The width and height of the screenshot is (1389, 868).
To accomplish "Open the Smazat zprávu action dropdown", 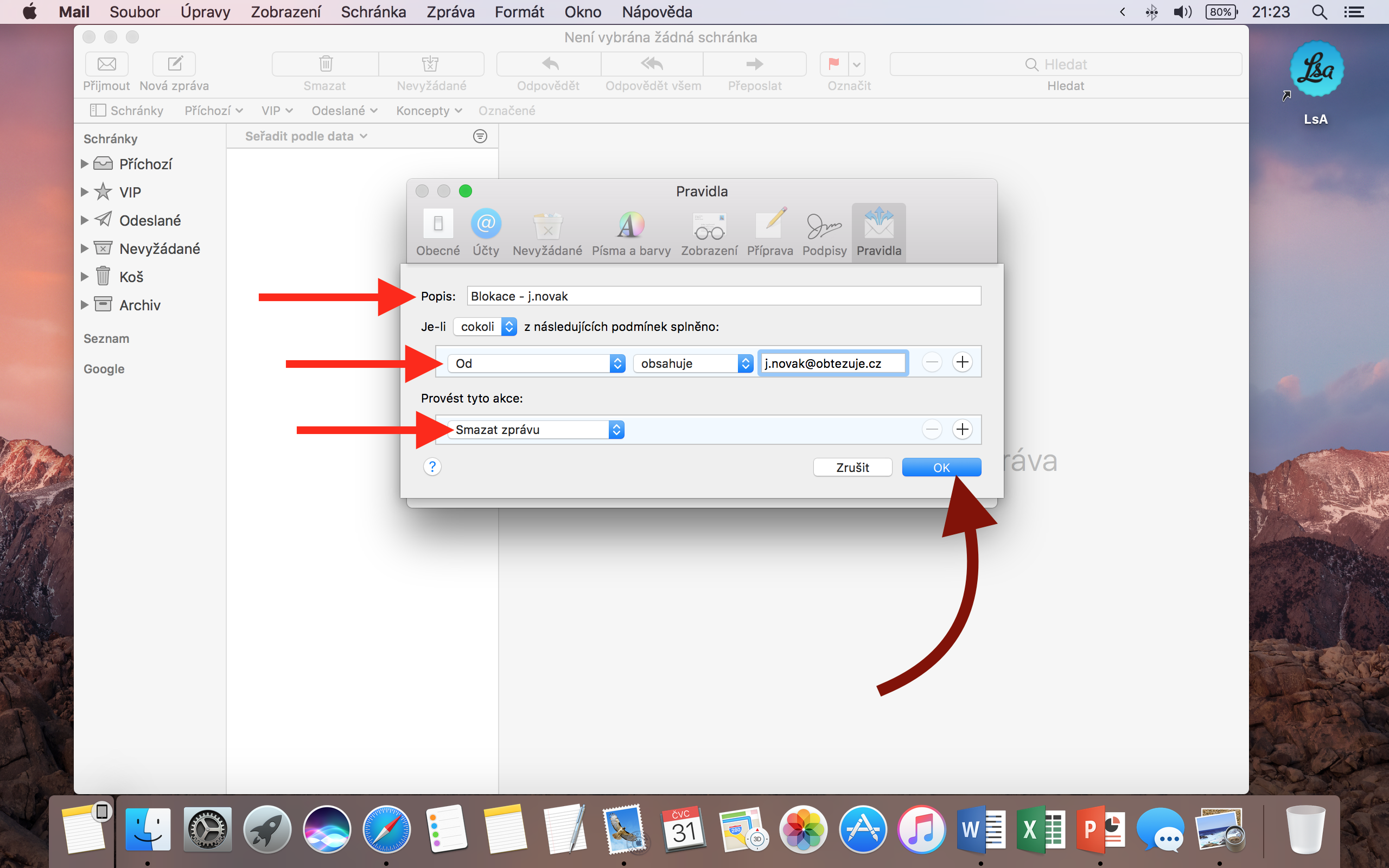I will (536, 430).
